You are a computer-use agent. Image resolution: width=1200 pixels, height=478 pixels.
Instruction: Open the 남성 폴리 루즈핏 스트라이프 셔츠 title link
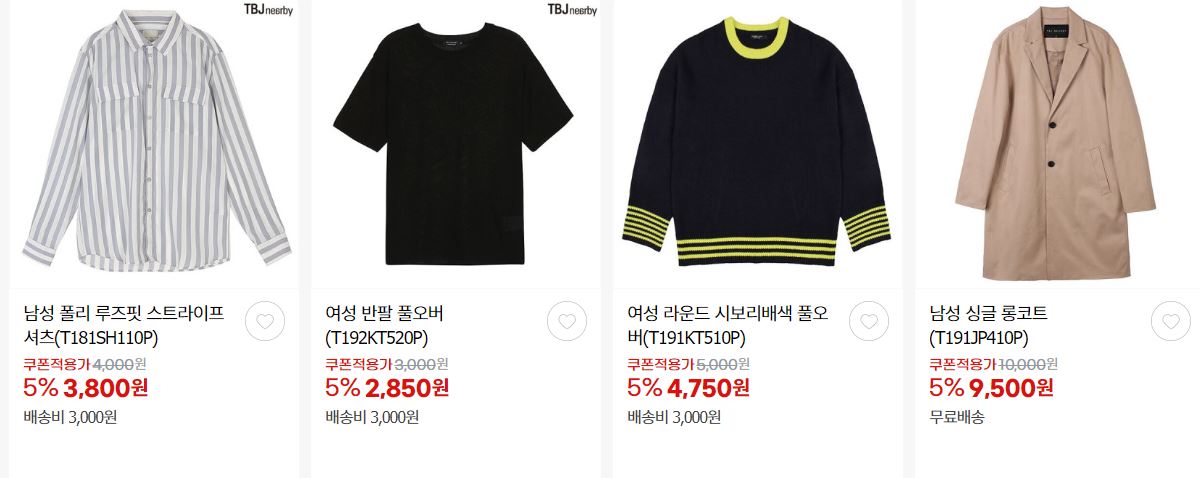point(124,326)
